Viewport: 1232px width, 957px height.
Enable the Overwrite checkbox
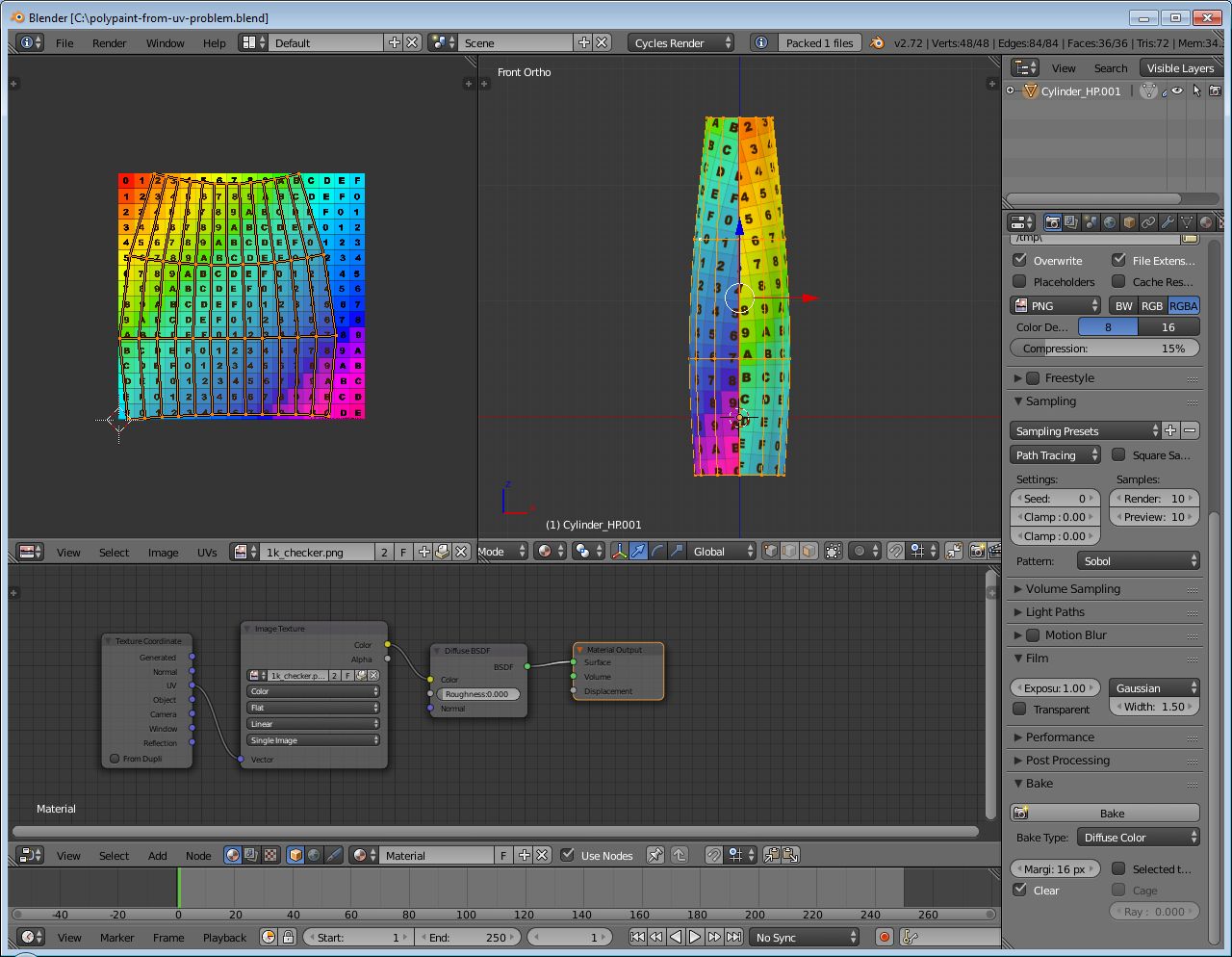point(1020,260)
